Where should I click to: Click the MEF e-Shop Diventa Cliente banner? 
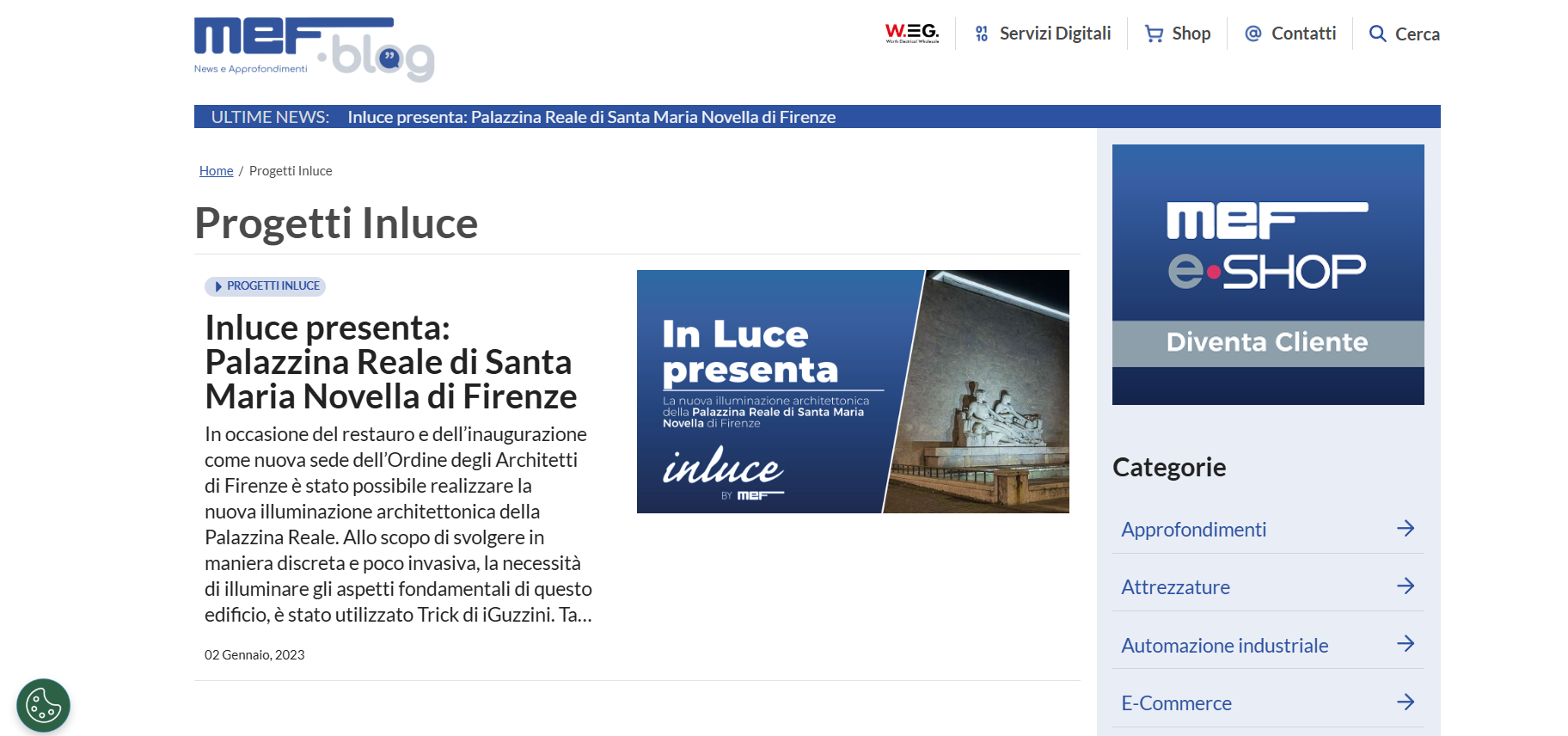click(x=1268, y=274)
